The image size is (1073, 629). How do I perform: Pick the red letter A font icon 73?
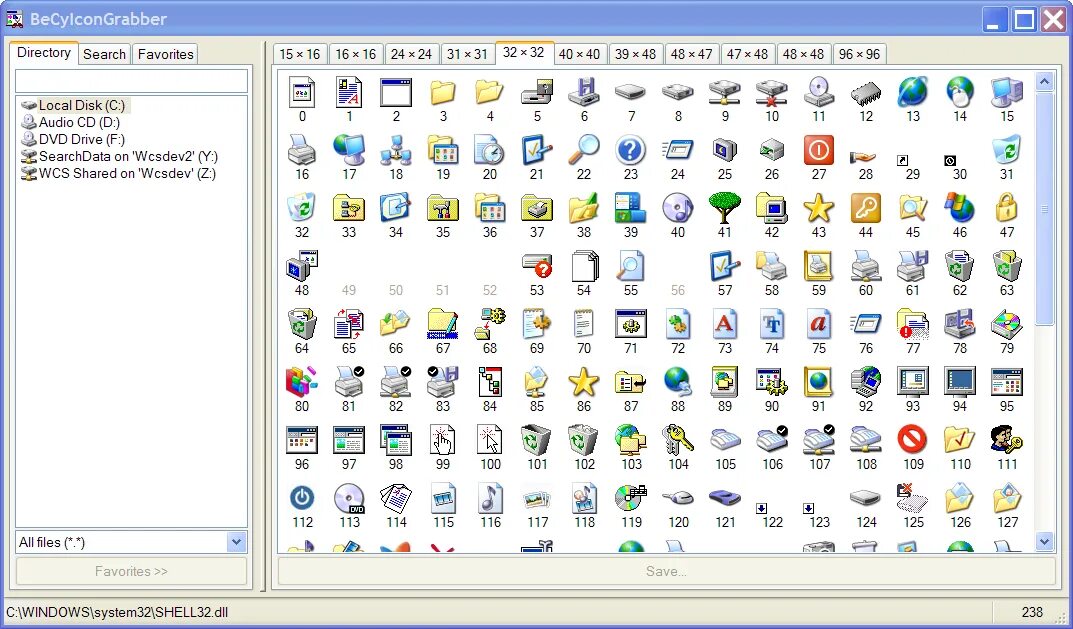coord(725,324)
